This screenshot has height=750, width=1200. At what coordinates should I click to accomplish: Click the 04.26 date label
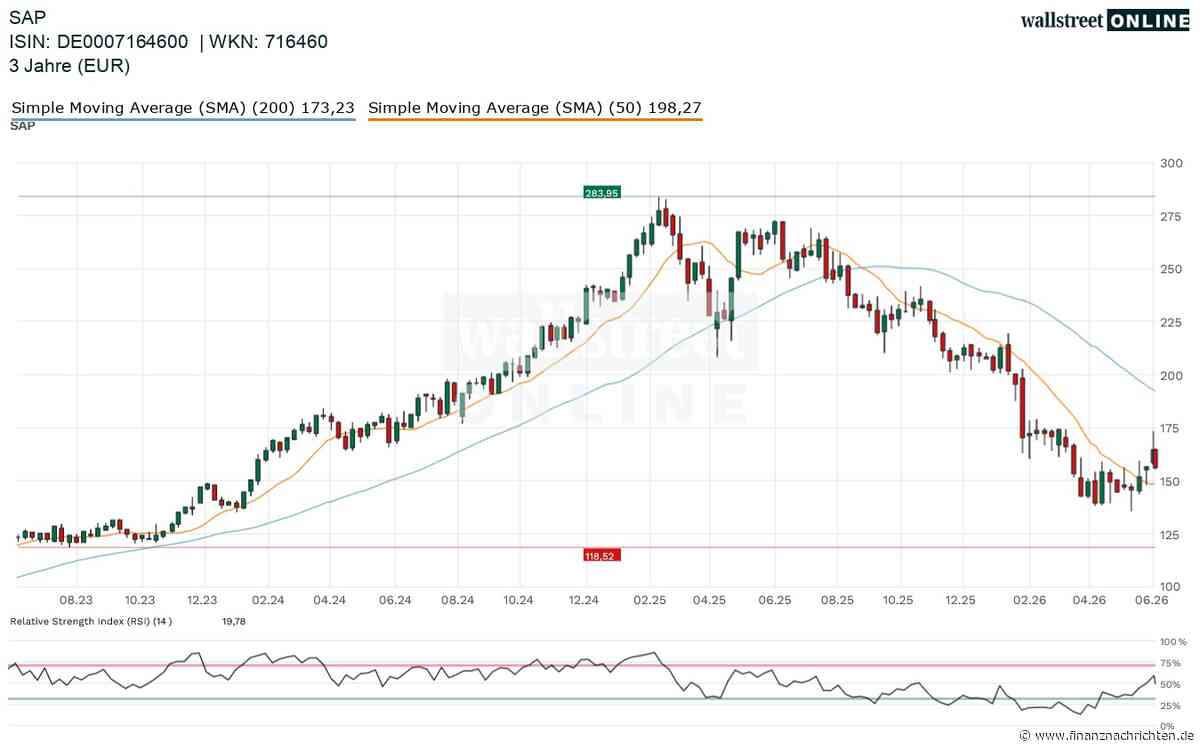point(1089,600)
